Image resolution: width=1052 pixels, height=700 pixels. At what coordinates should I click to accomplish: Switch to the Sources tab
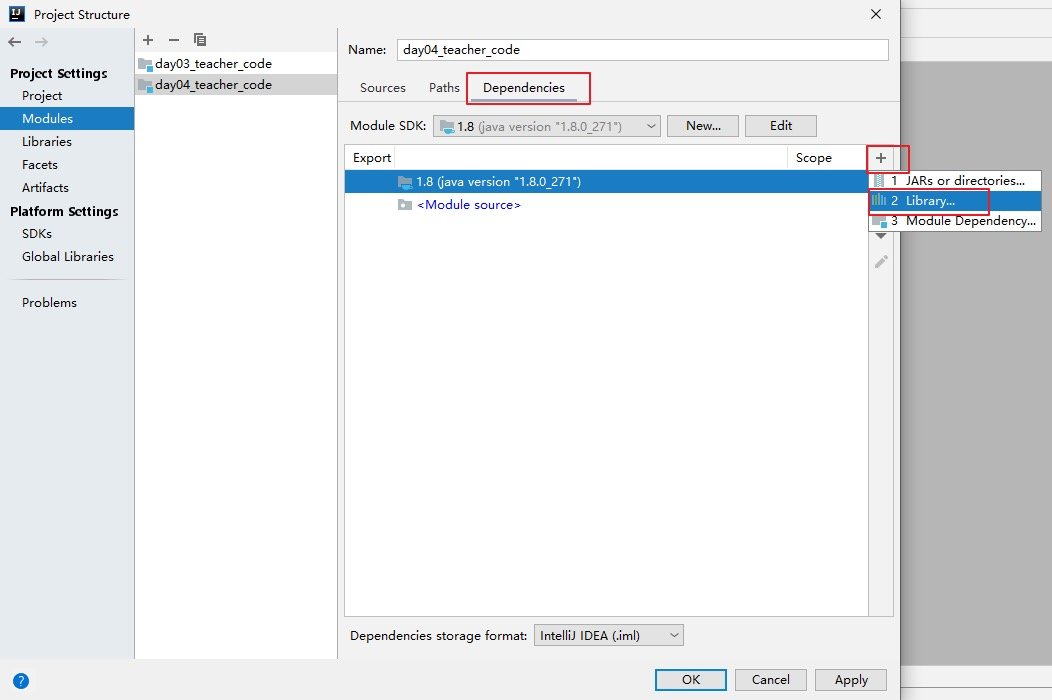[382, 88]
